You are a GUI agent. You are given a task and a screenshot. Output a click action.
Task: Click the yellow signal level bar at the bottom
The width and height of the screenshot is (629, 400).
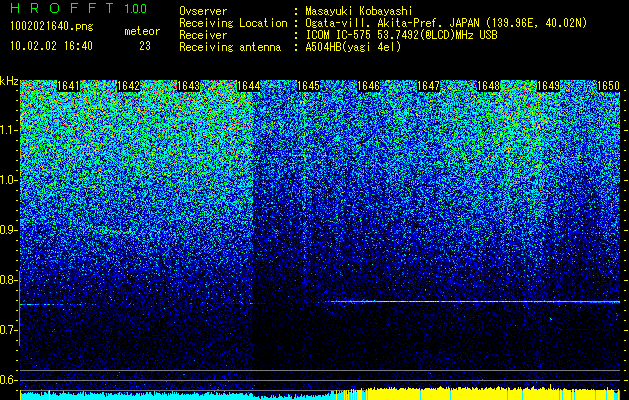pyautogui.click(x=491, y=394)
